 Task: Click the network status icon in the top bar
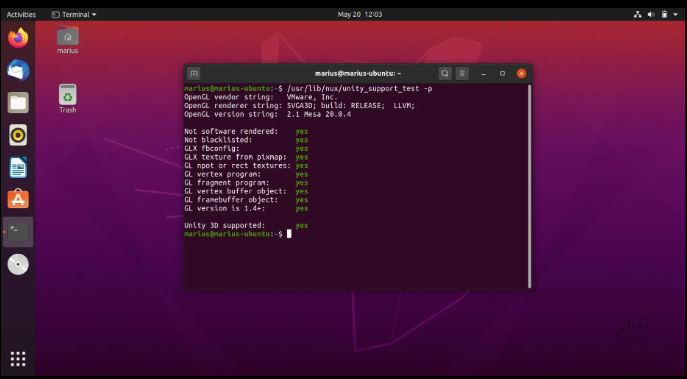pos(637,14)
